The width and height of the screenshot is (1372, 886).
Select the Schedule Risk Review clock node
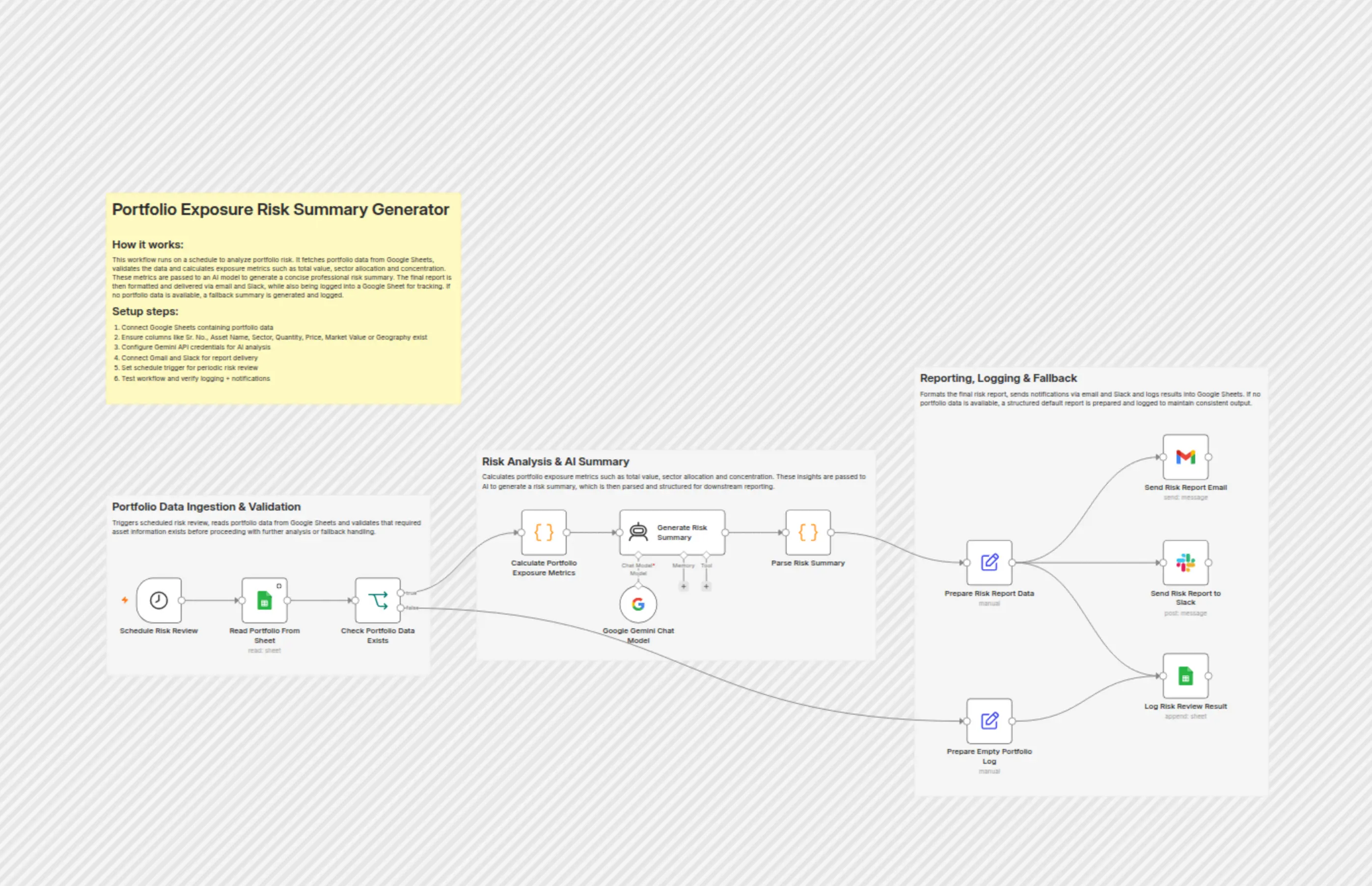pos(159,600)
